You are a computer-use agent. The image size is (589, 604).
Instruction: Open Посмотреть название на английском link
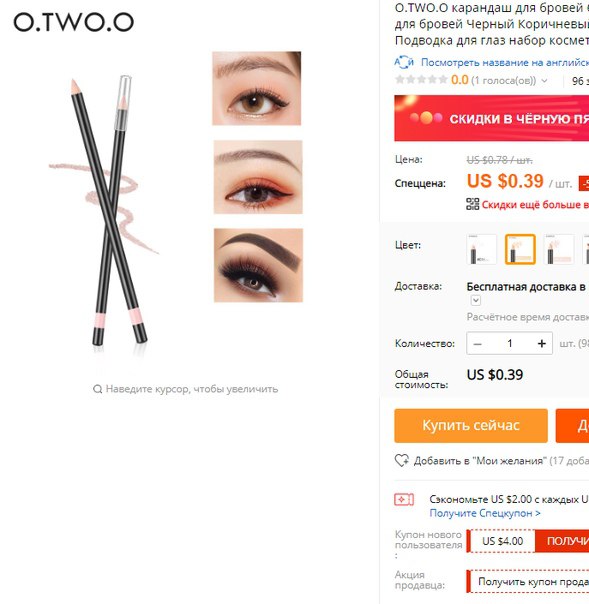click(505, 62)
